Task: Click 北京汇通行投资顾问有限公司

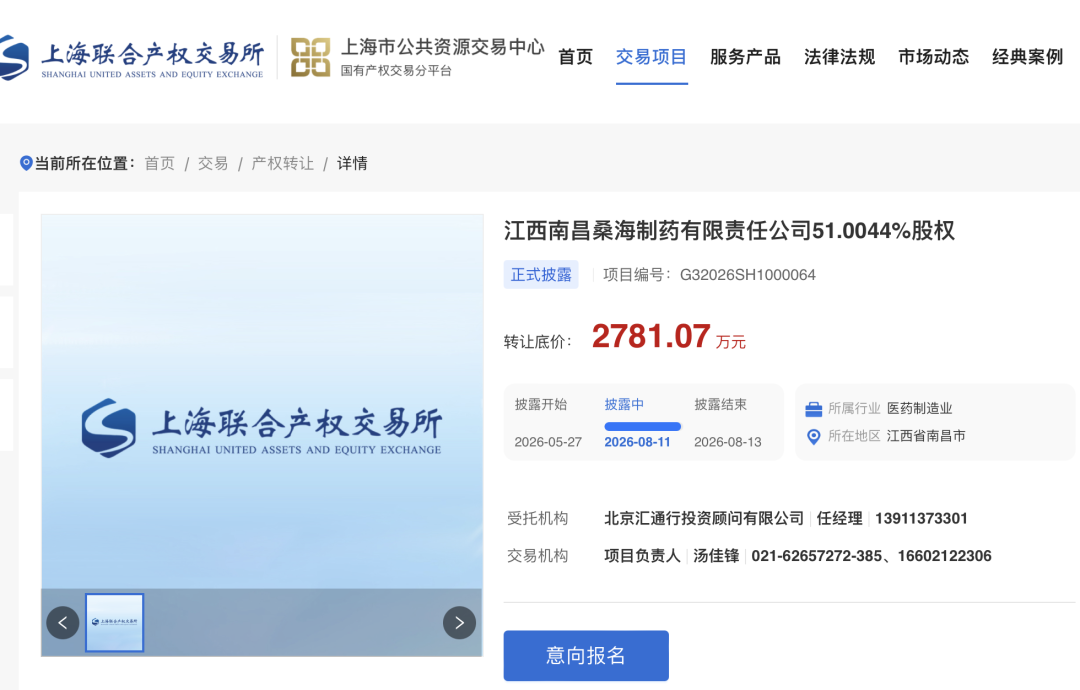Action: coord(704,519)
